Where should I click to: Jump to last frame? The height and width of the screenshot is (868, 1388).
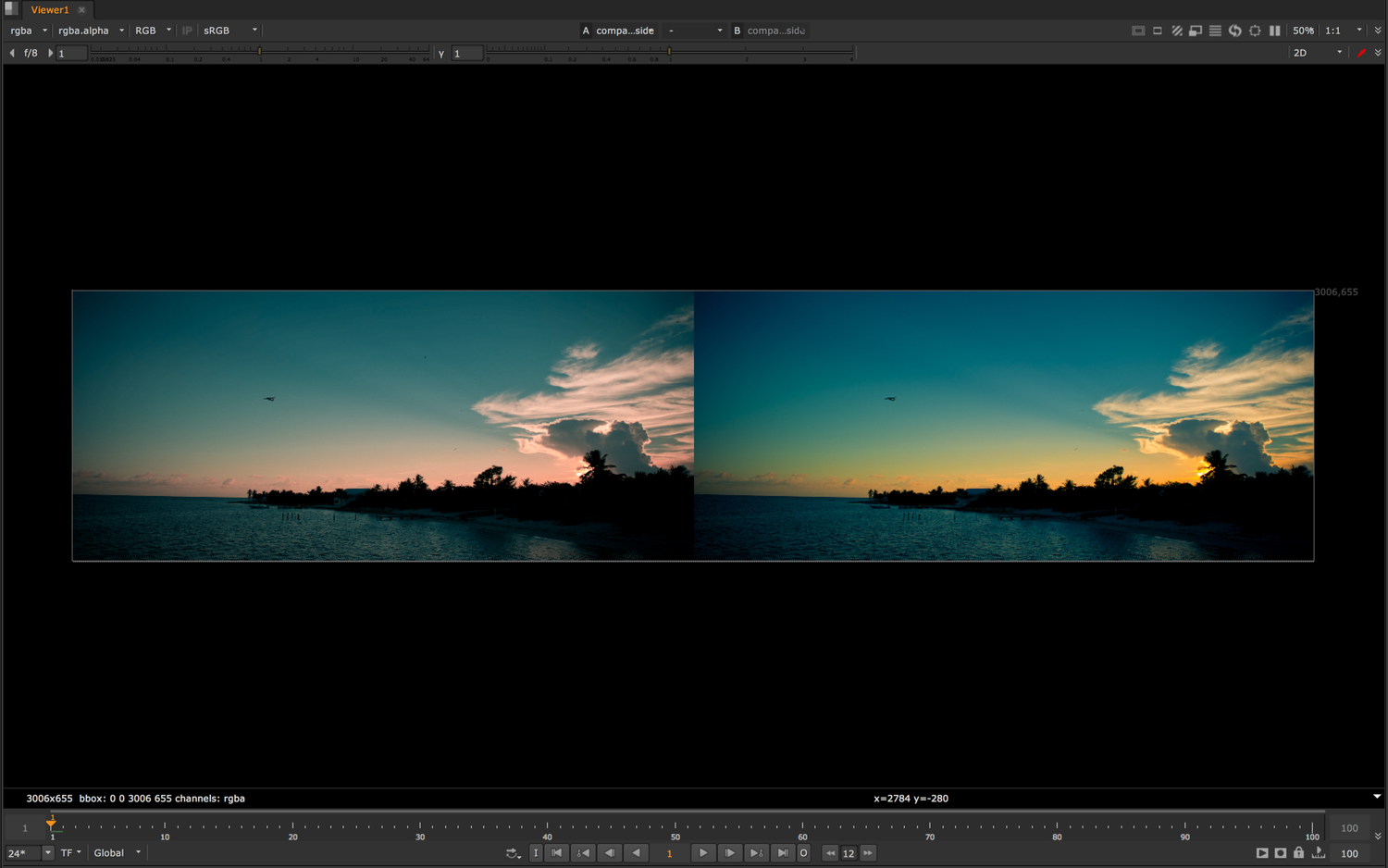(783, 853)
